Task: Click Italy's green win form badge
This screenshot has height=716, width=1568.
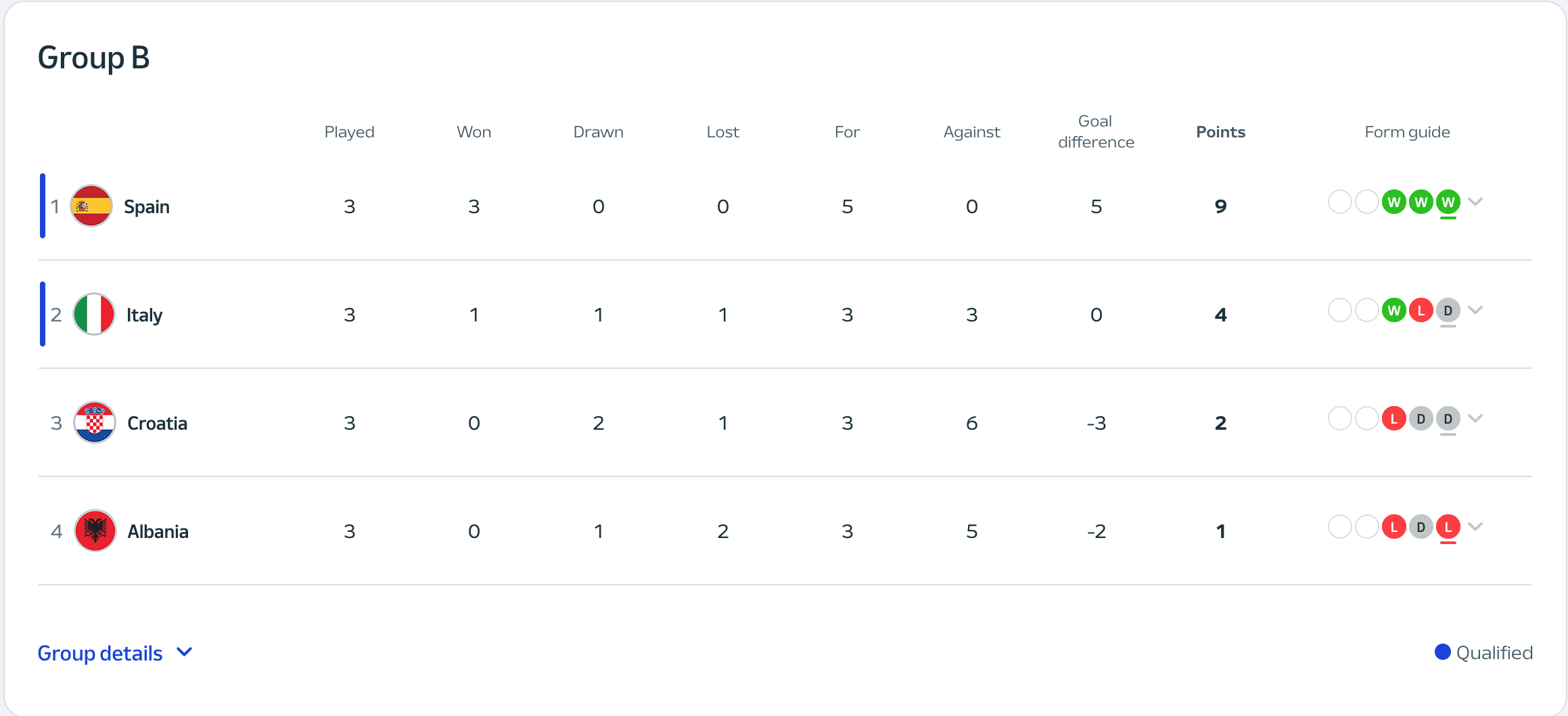Action: point(1394,310)
